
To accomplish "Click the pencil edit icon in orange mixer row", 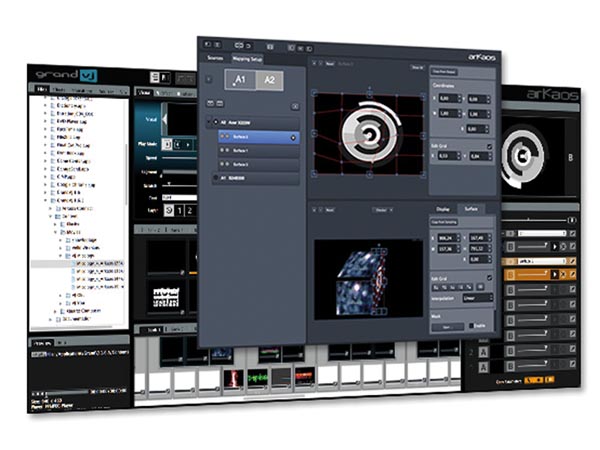I will coord(572,274).
